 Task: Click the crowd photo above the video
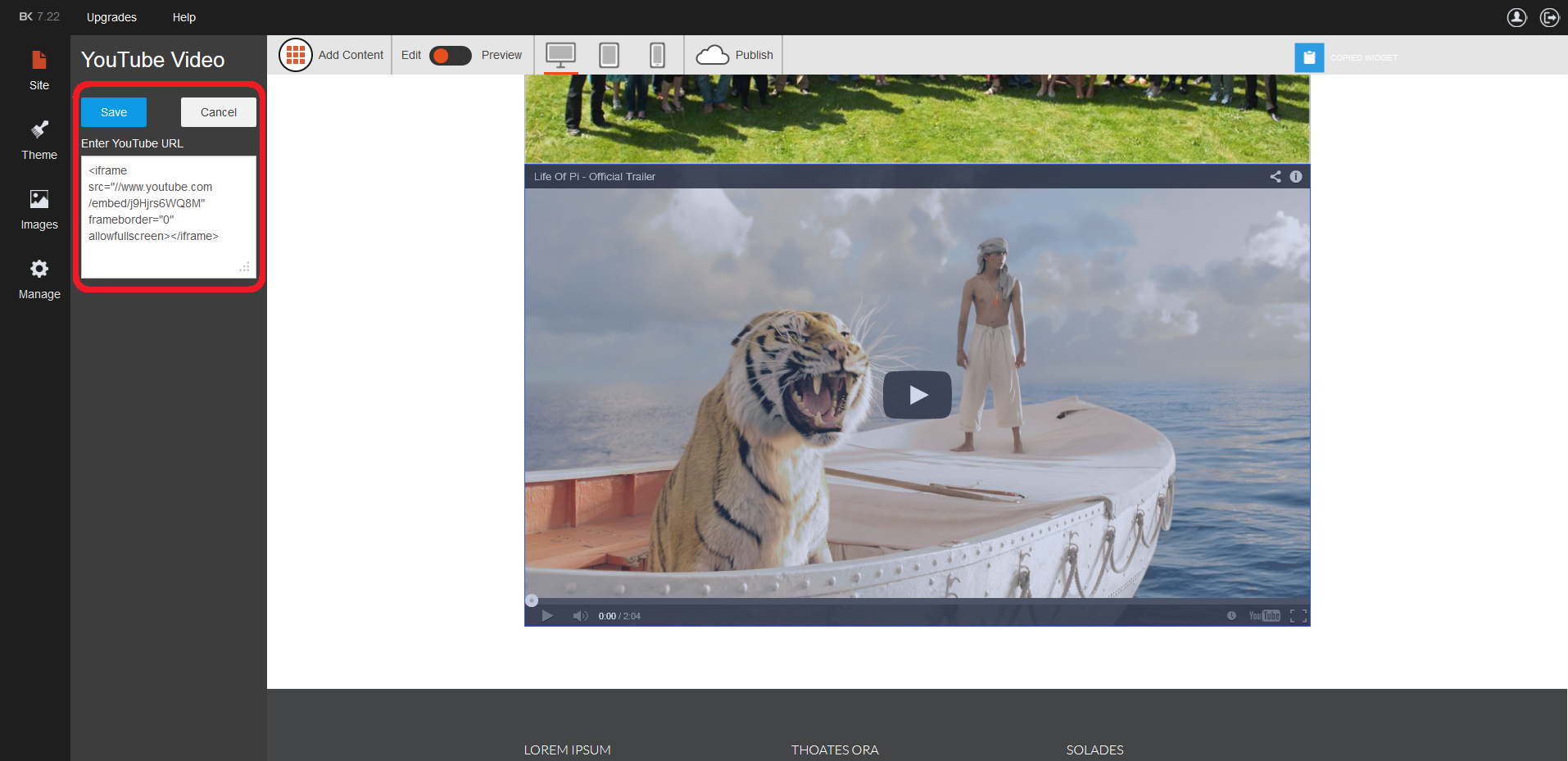[918, 119]
